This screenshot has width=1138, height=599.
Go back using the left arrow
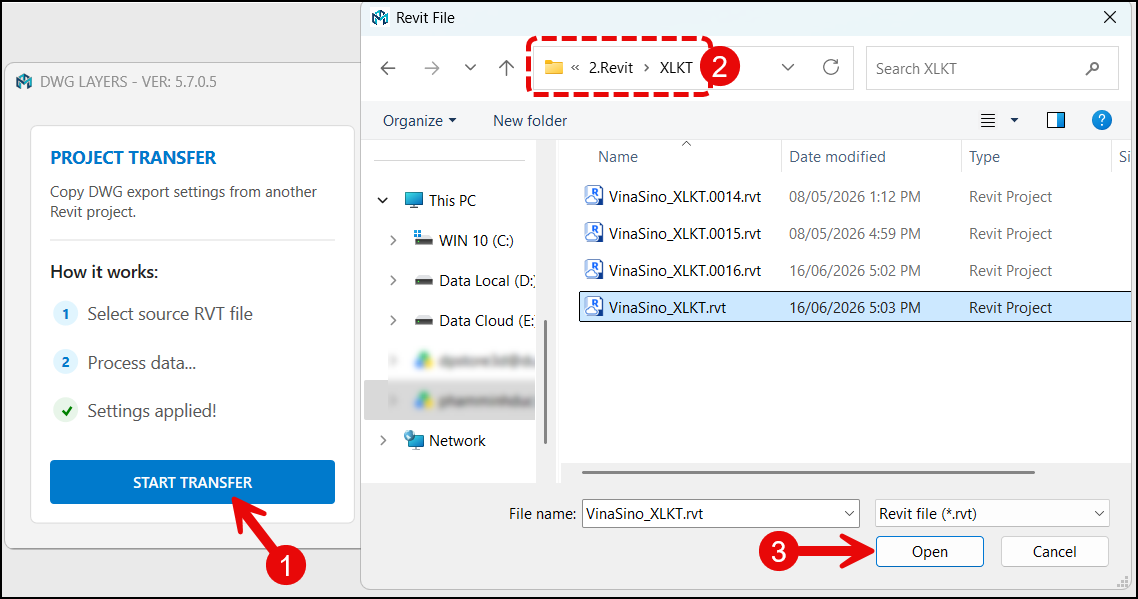(388, 68)
